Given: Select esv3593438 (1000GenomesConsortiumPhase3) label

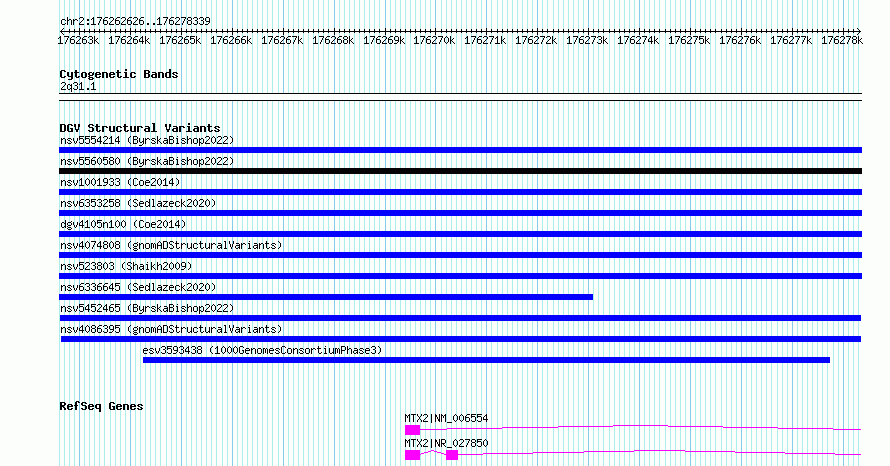Looking at the screenshot, I should pyautogui.click(x=262, y=350).
